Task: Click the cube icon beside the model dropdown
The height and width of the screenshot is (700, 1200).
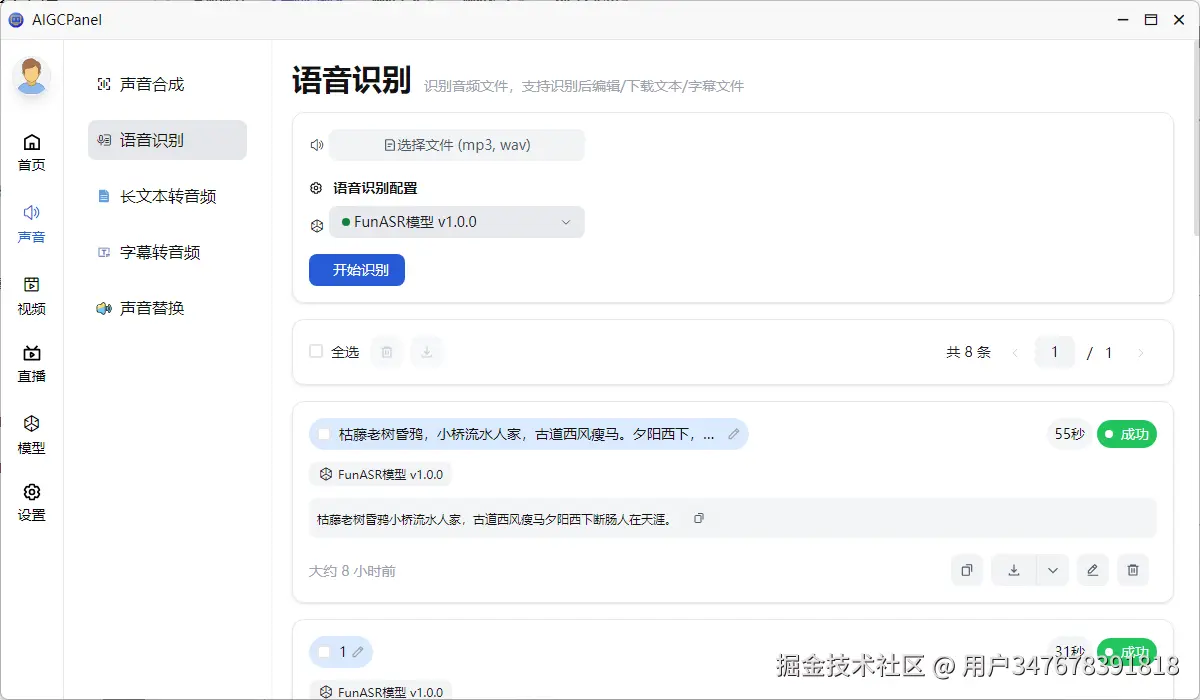Action: tap(317, 227)
